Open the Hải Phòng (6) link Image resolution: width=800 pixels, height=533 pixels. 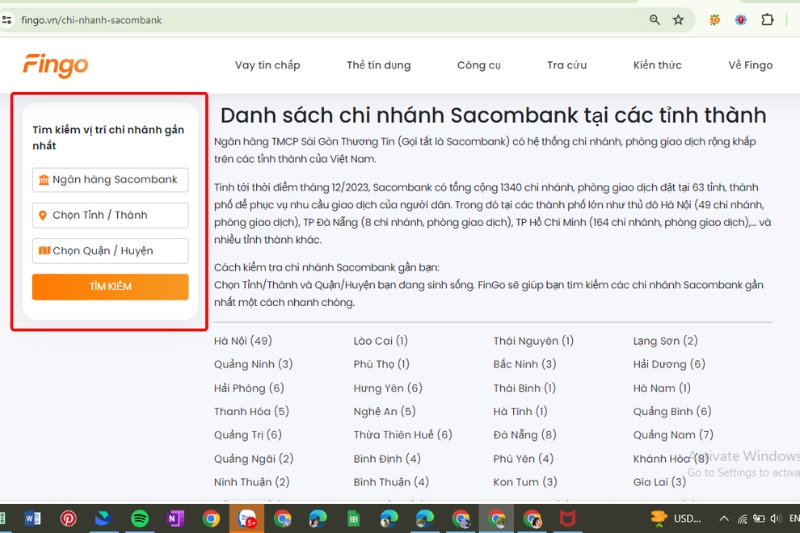click(249, 388)
